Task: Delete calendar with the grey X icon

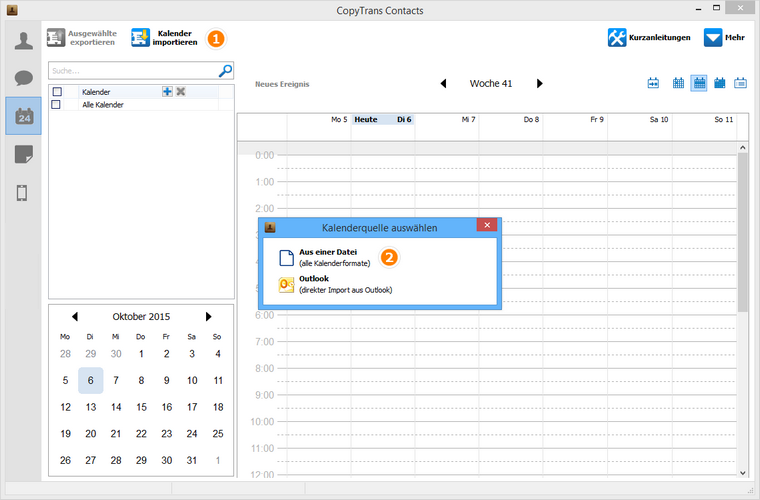Action: click(181, 91)
